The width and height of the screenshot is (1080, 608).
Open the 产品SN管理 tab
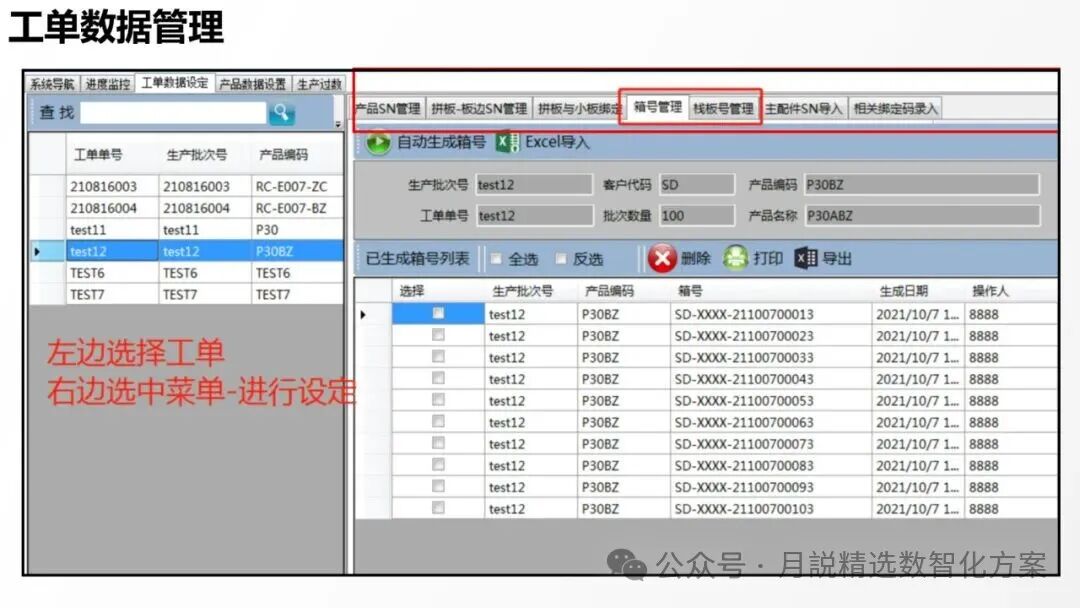pos(385,105)
